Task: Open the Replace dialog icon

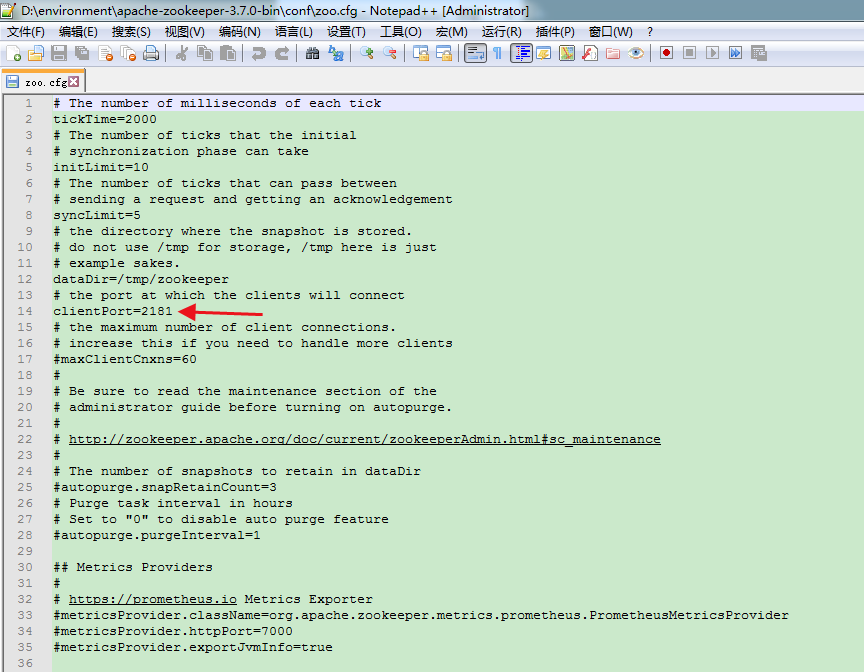Action: pyautogui.click(x=336, y=53)
